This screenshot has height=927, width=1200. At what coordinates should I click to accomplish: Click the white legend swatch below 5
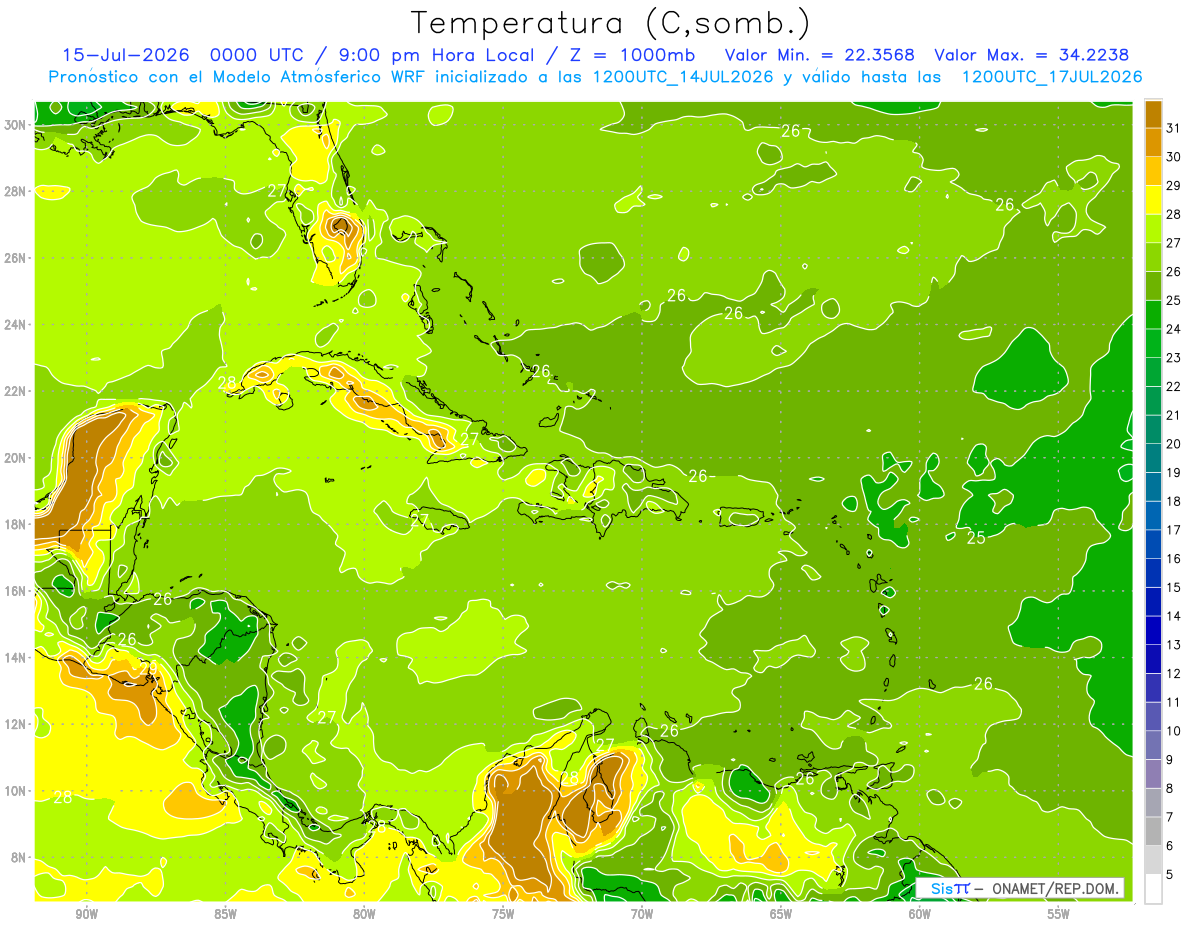pyautogui.click(x=1153, y=889)
